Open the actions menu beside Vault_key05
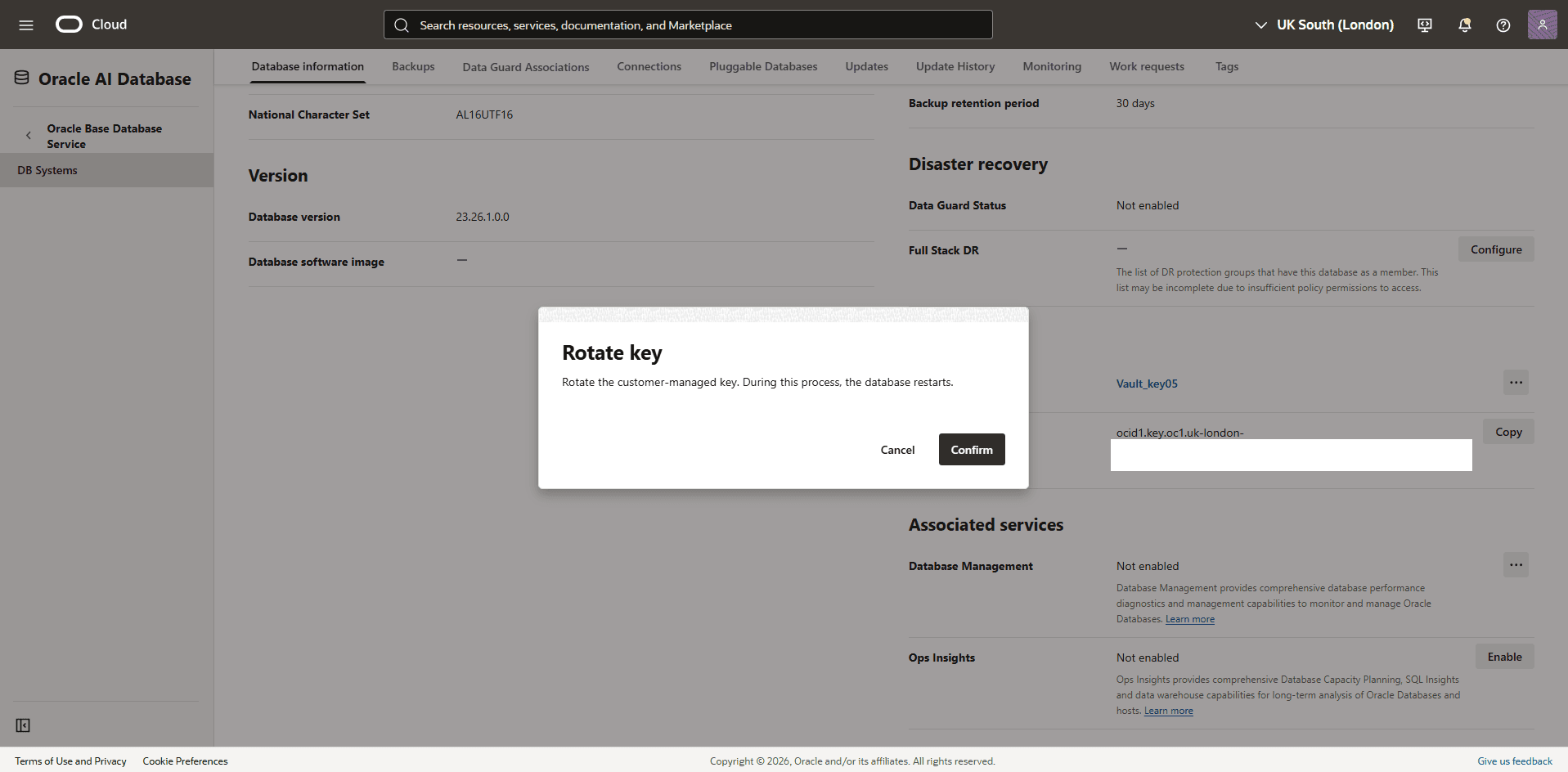 (x=1516, y=383)
